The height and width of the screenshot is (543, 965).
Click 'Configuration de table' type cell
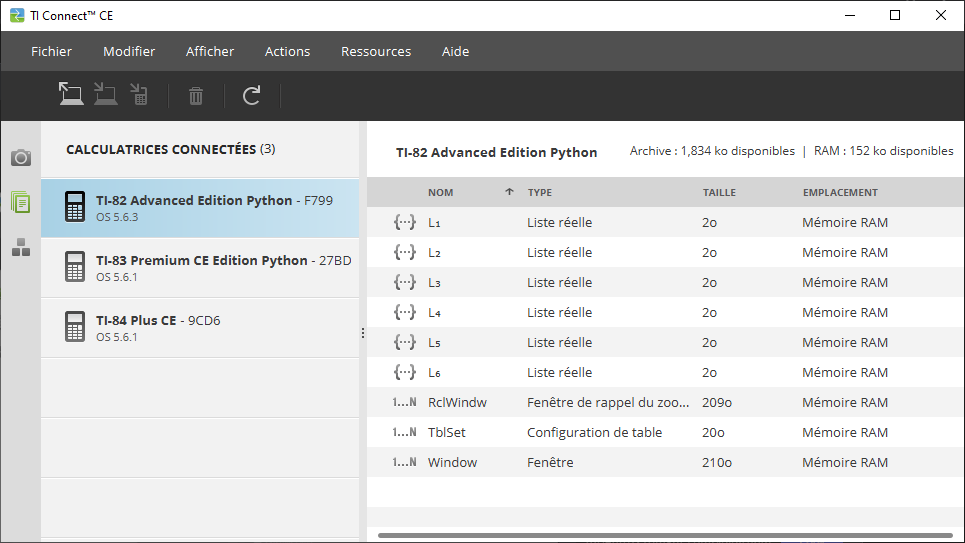click(595, 432)
